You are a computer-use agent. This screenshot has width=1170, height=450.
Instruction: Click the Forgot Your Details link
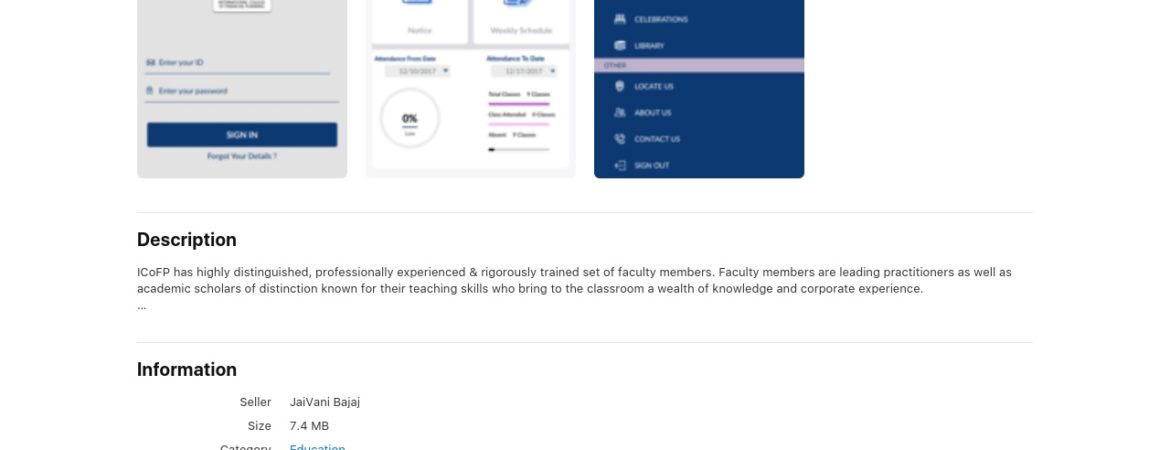click(242, 157)
